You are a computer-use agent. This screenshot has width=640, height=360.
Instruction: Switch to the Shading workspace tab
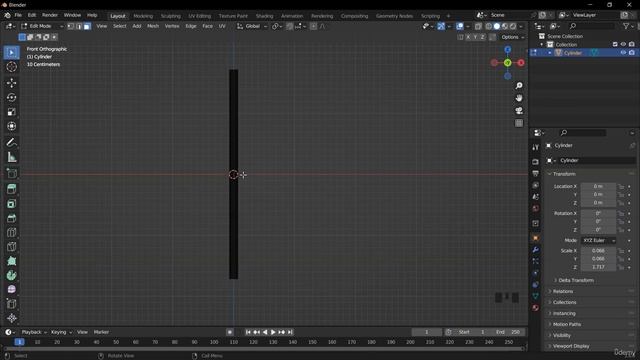click(x=264, y=16)
